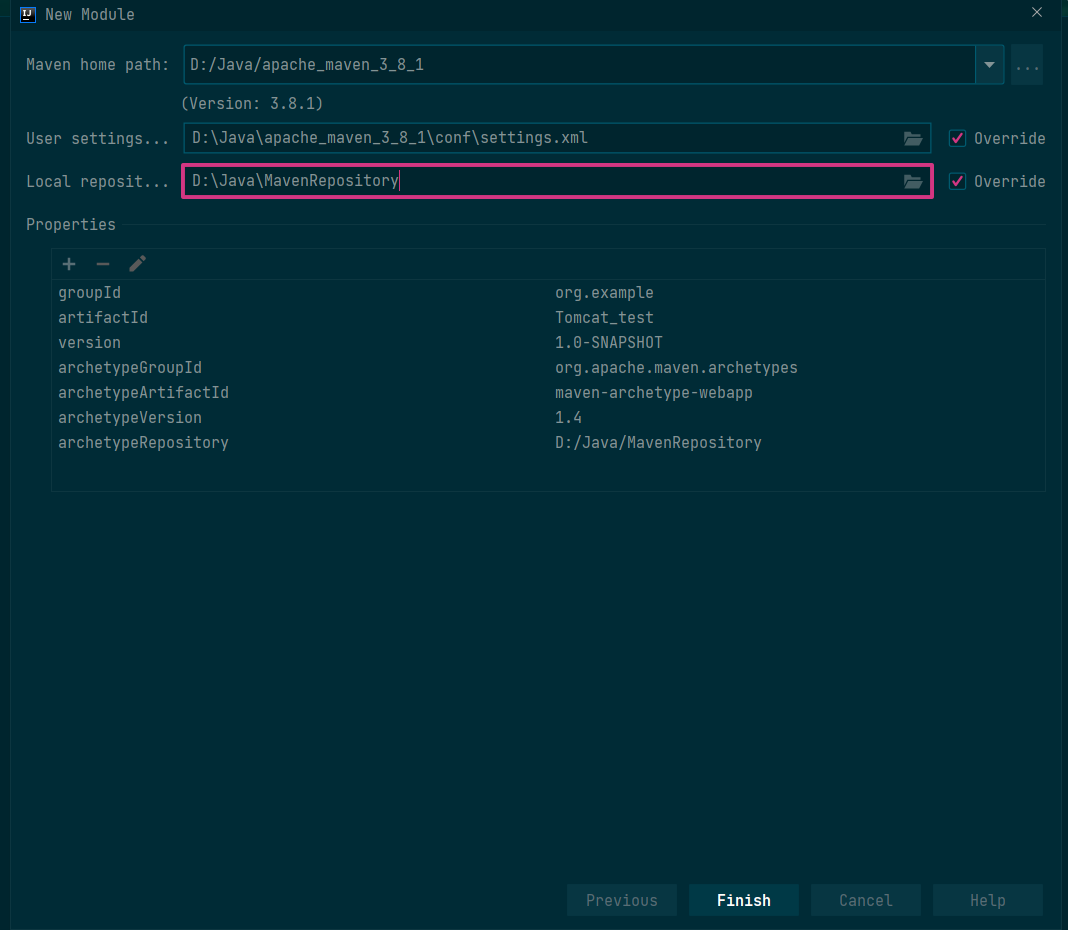Click the (Version: 3.8.1) text
The width and height of the screenshot is (1068, 930).
[x=252, y=104]
